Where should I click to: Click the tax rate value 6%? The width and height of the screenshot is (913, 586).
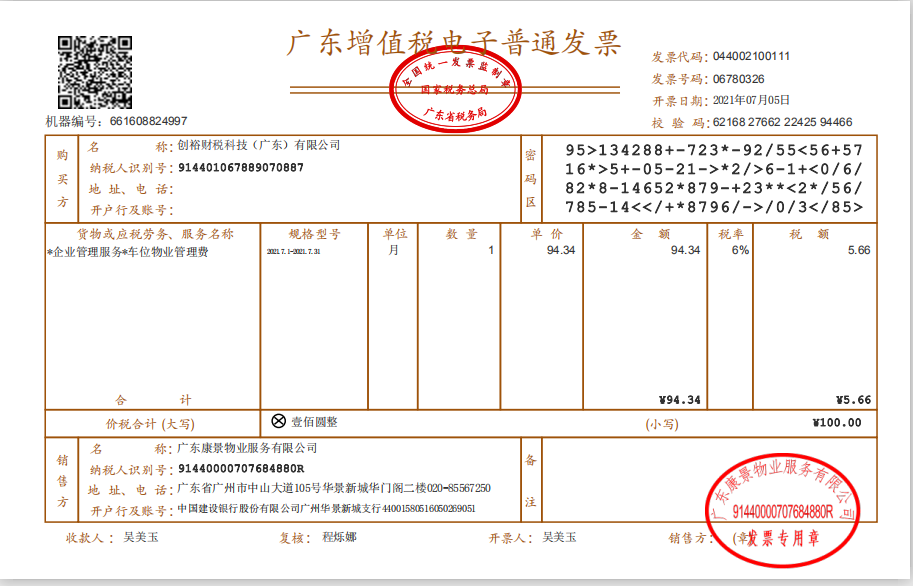740,250
